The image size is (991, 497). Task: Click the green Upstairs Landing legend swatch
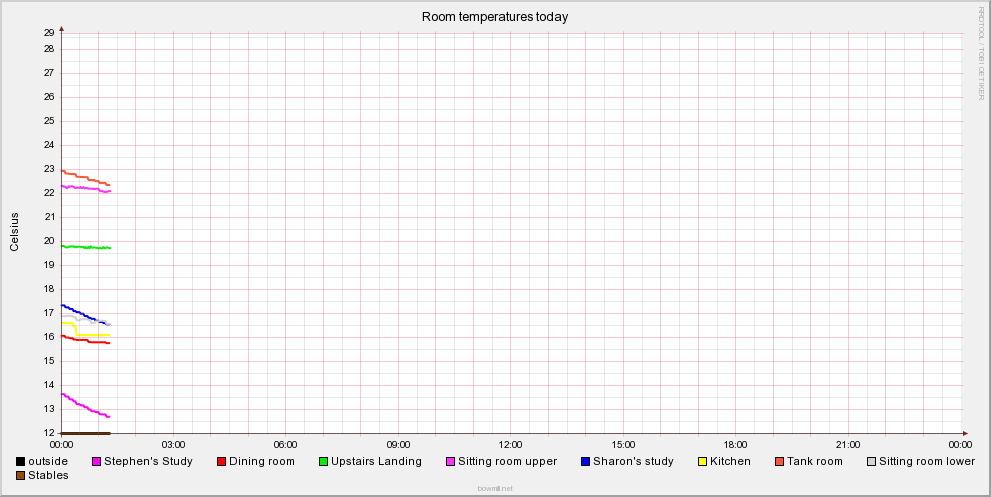click(323, 461)
